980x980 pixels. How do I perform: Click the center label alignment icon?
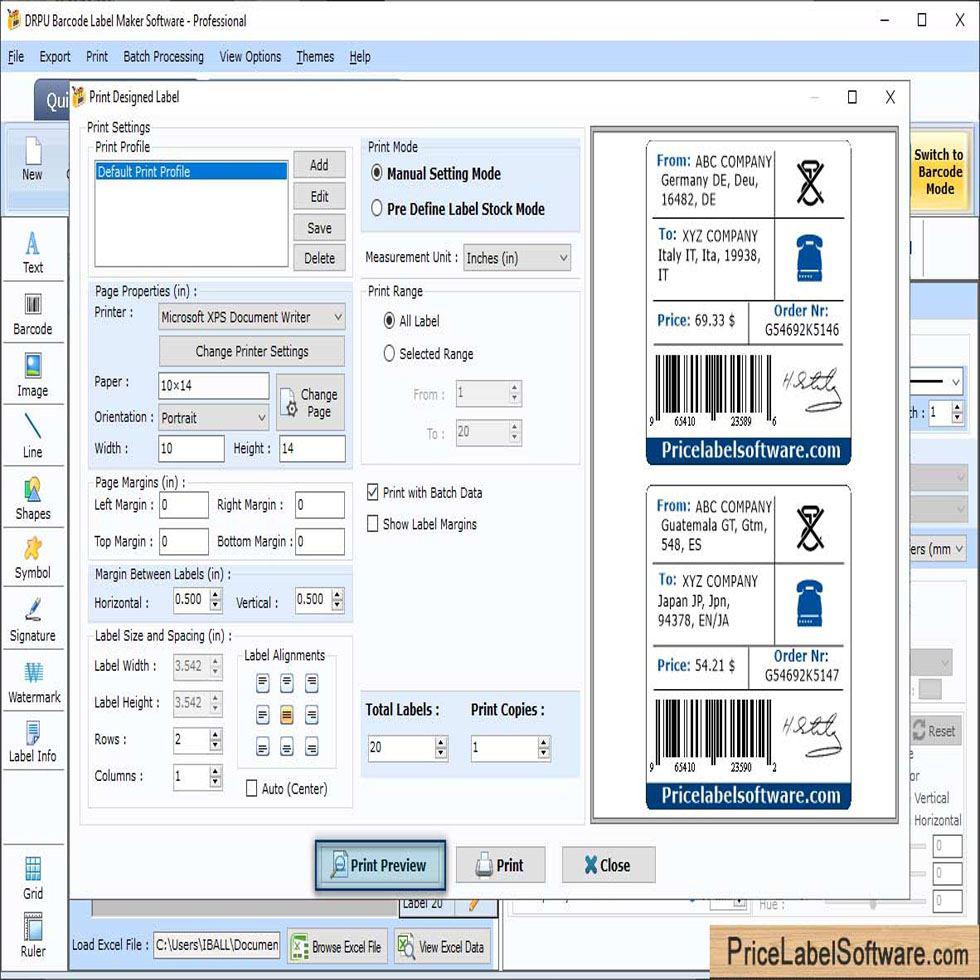click(x=286, y=715)
